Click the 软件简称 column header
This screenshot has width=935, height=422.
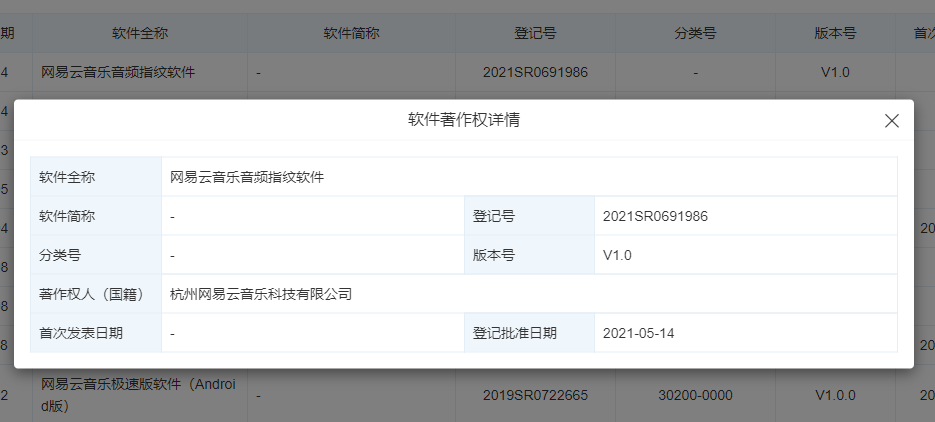click(x=351, y=32)
